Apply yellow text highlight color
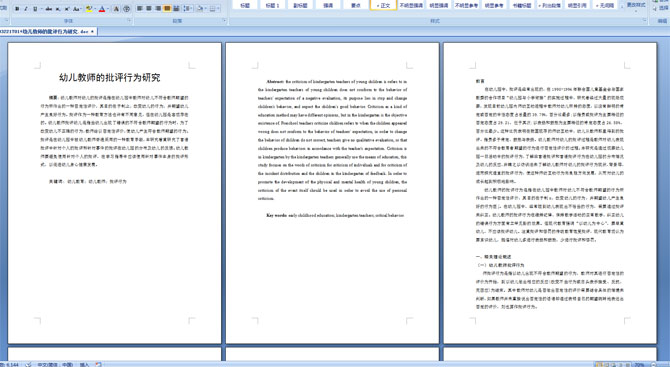This screenshot has width=670, height=367. (x=89, y=9)
